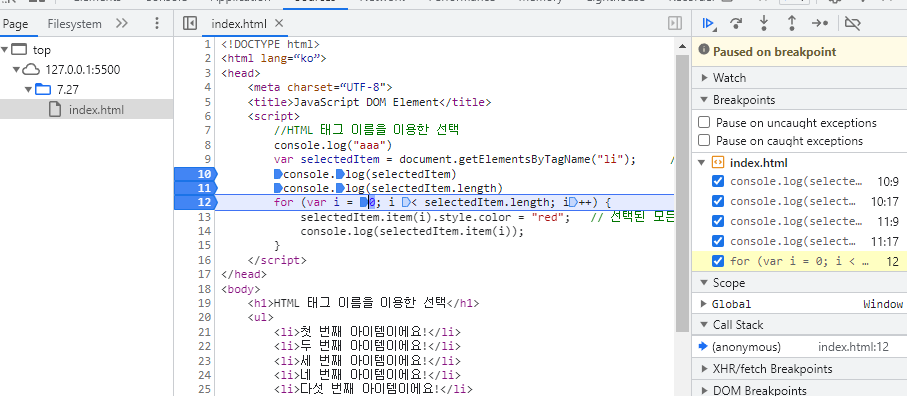
Task: Click line 10 breakpoint marker in gutter
Action: point(196,174)
